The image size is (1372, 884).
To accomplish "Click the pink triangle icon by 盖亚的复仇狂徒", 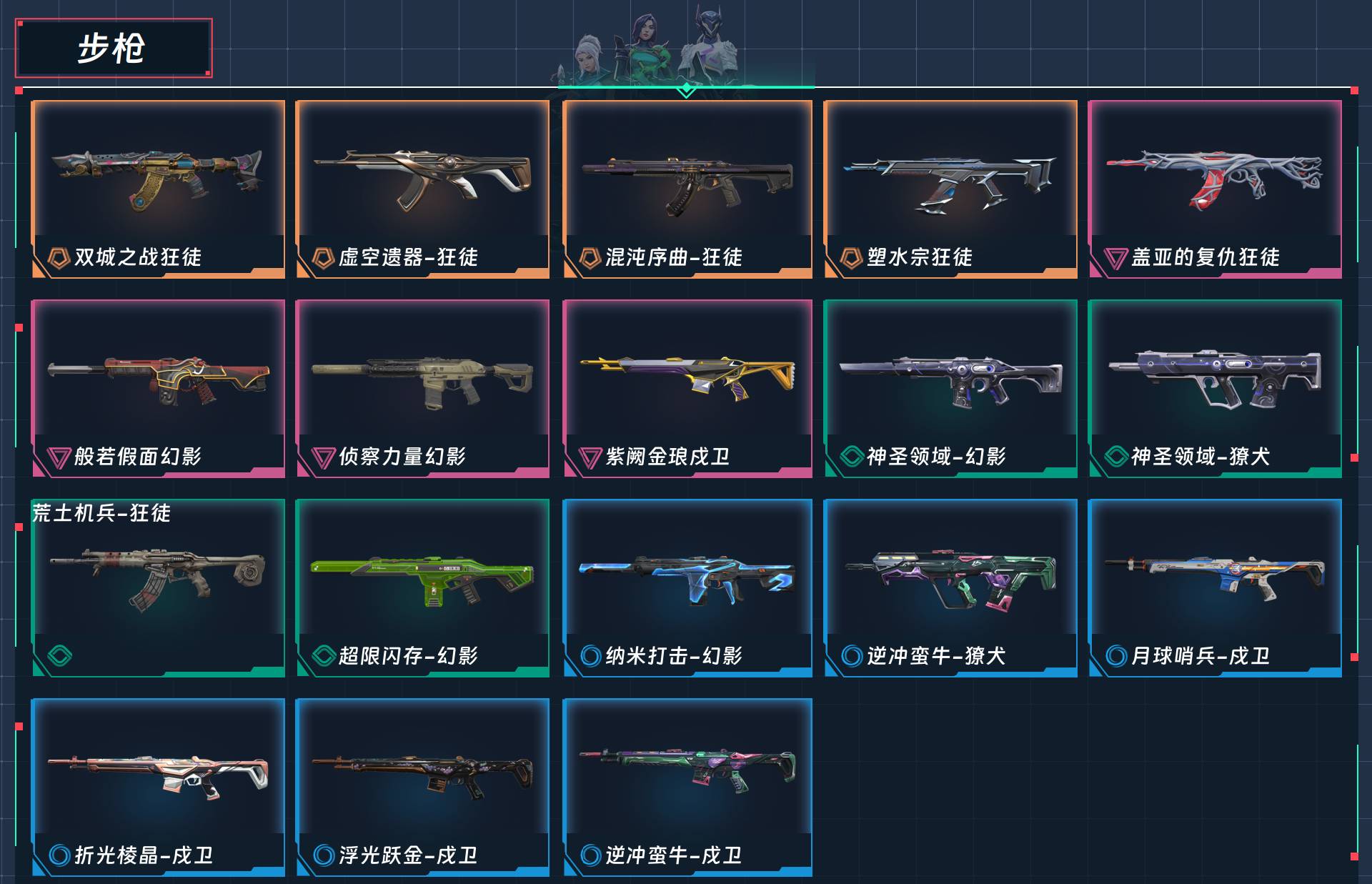I will coord(1115,258).
